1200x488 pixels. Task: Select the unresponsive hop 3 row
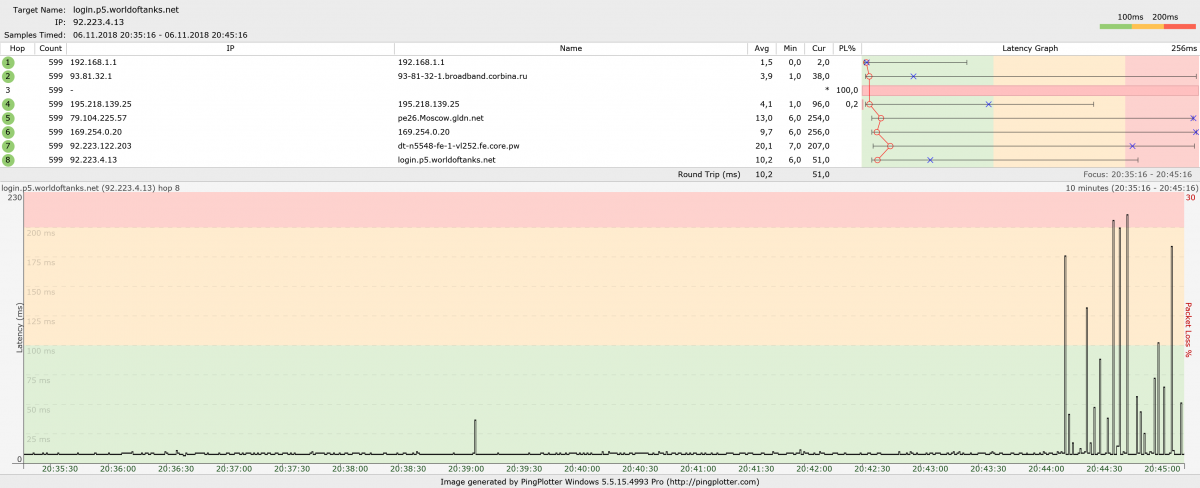[431, 90]
